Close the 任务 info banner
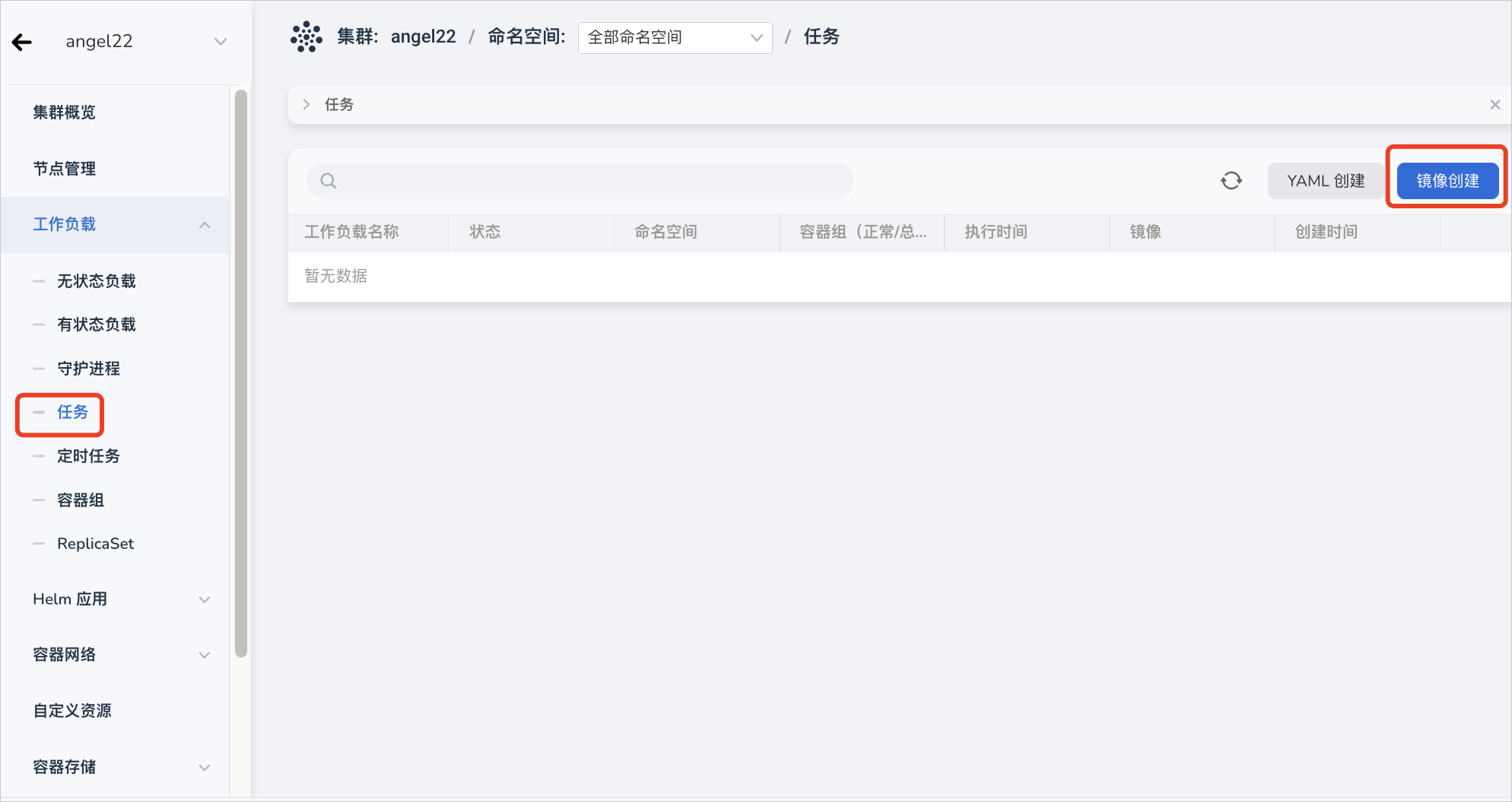 click(x=1495, y=104)
